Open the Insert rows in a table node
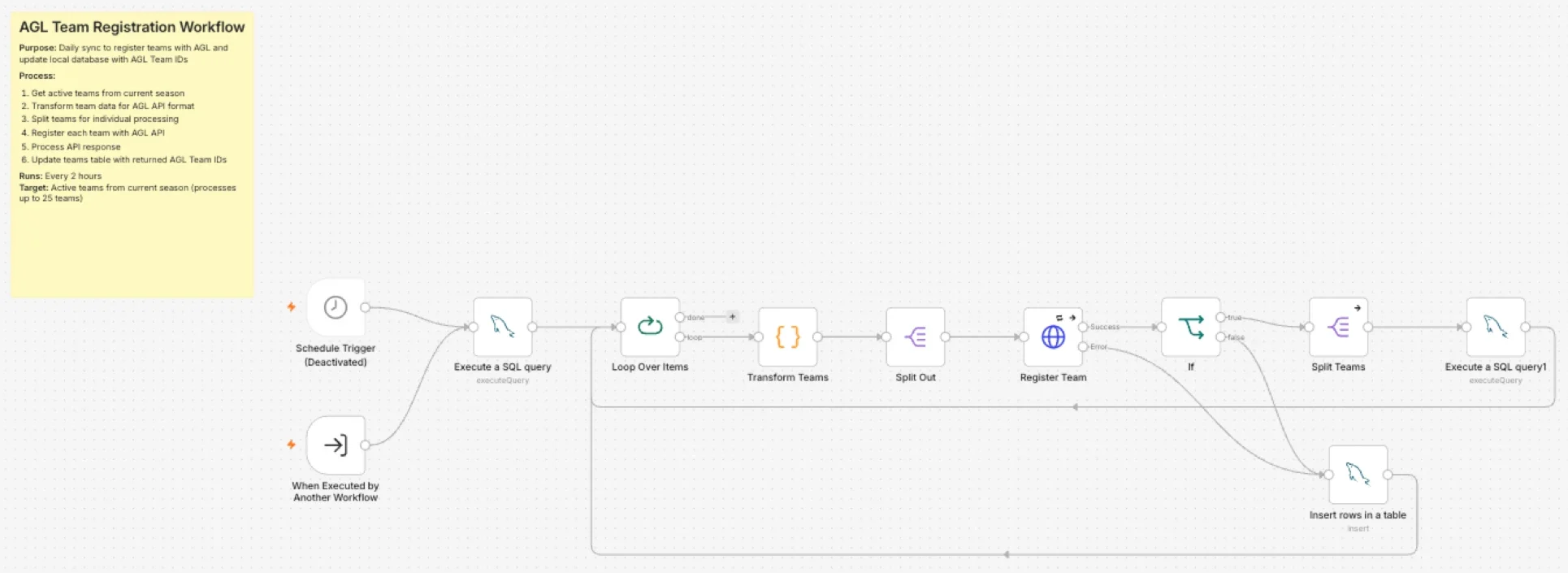 (1358, 475)
